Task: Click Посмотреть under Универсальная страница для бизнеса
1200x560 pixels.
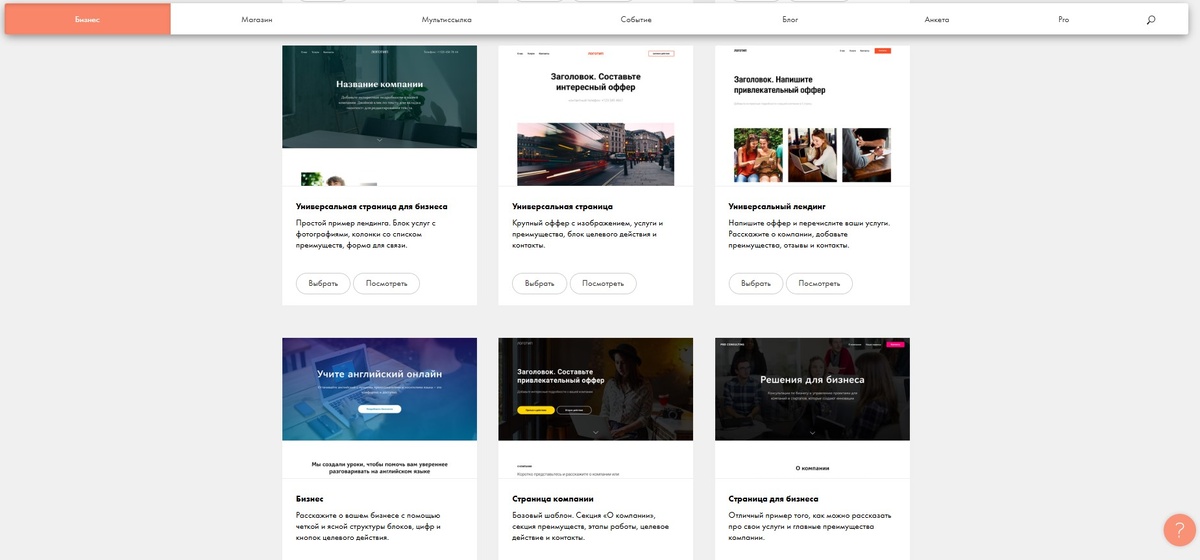Action: (x=386, y=283)
